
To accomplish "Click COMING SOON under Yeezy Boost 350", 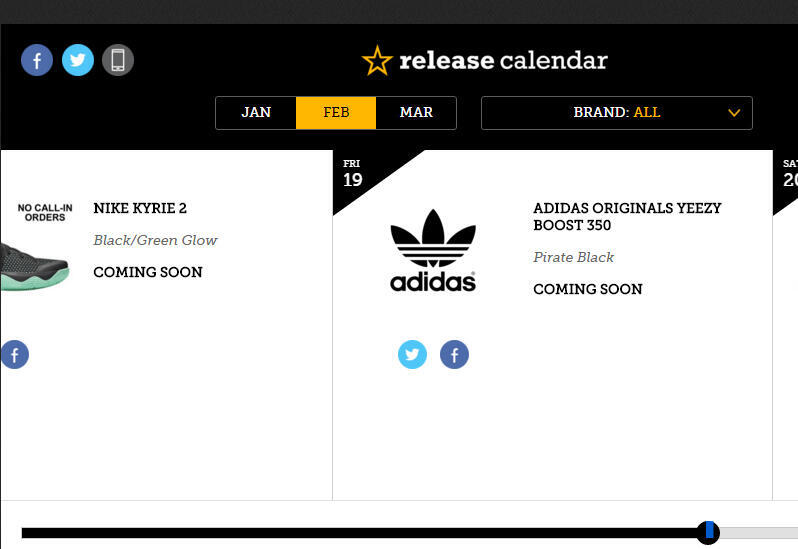I will click(588, 289).
